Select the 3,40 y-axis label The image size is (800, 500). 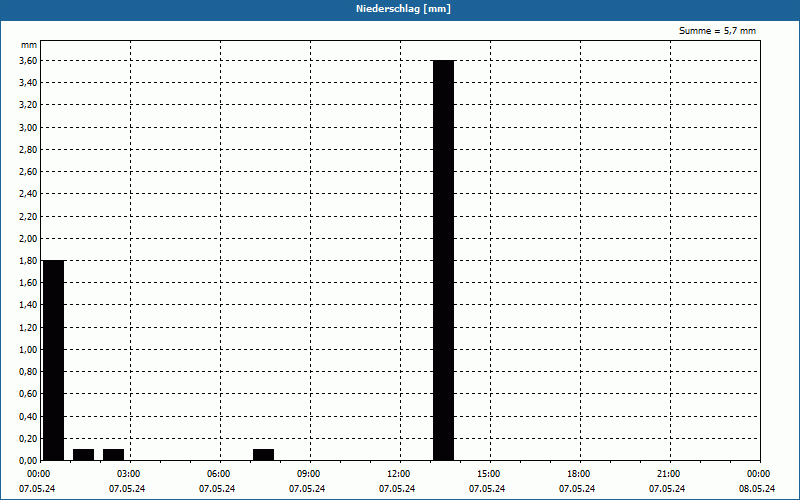coord(28,83)
